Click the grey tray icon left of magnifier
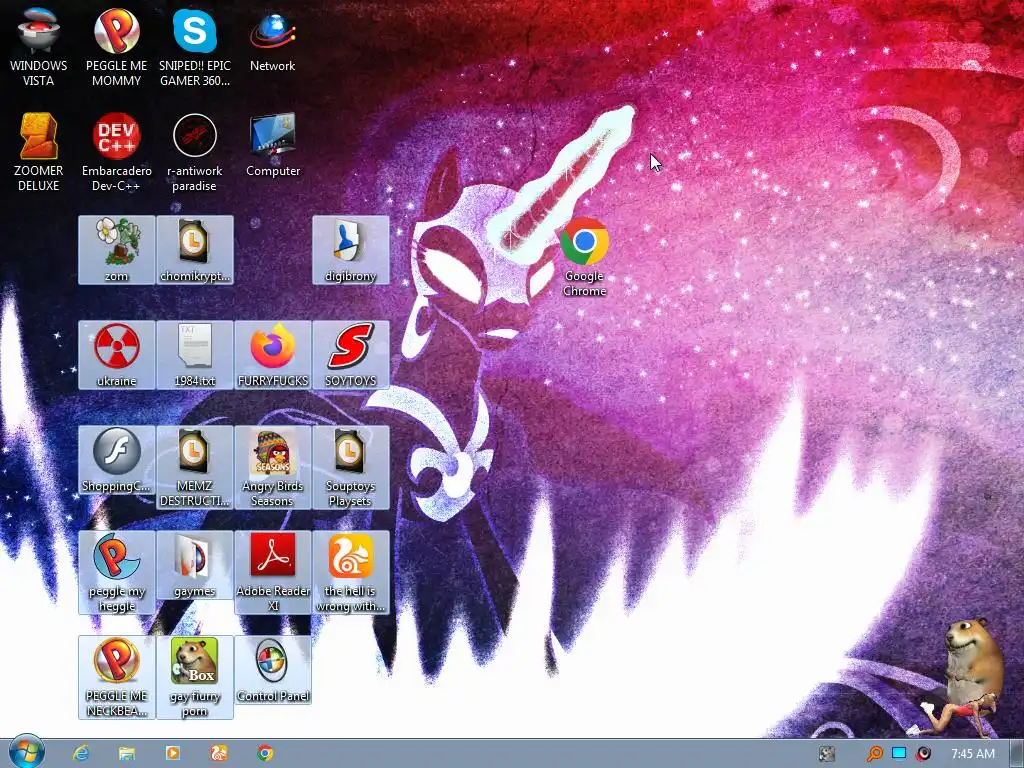 pyautogui.click(x=827, y=754)
